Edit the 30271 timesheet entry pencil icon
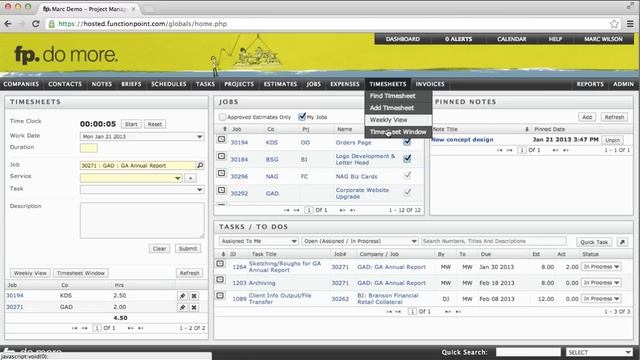Screen dimensions: 640x360 tap(182, 307)
